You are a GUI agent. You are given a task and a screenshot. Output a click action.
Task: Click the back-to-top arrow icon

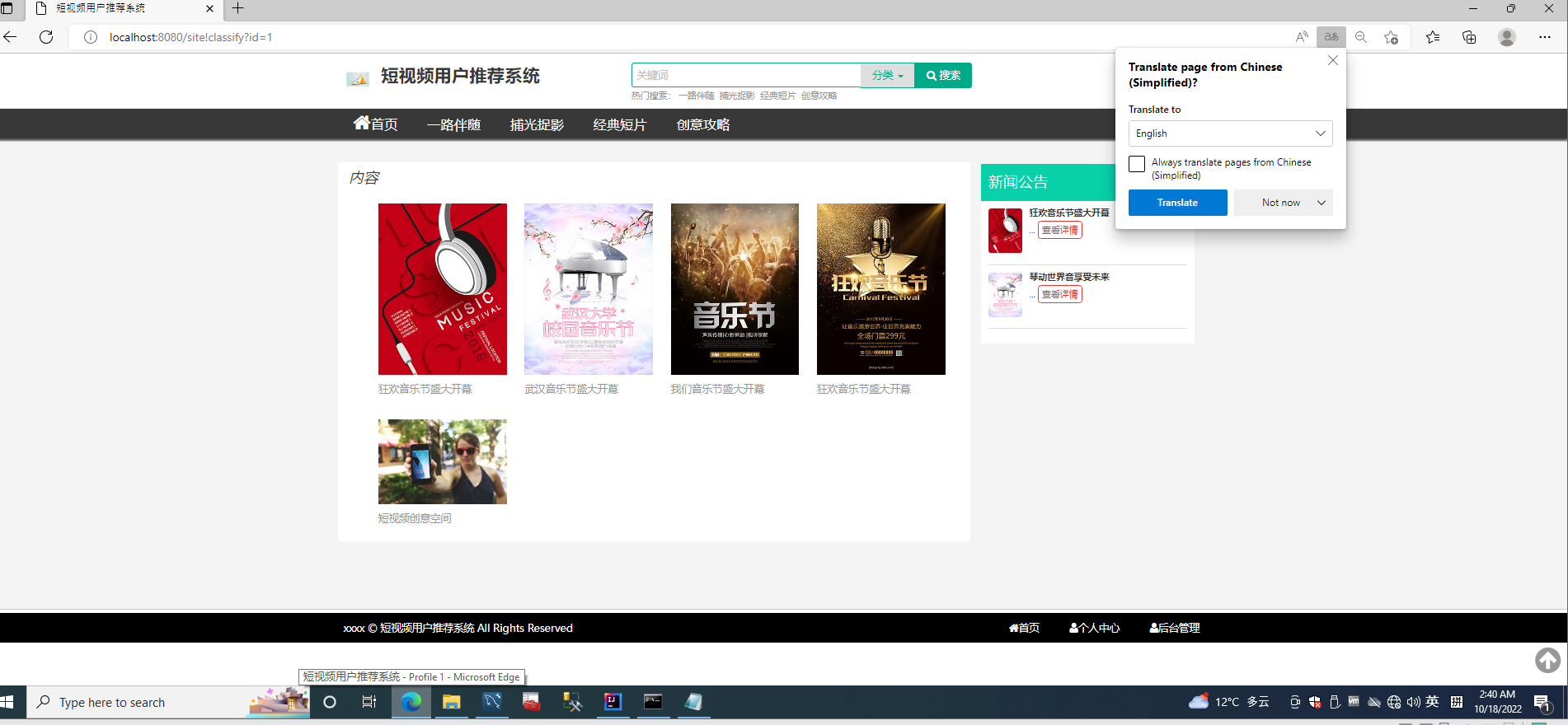point(1547,660)
